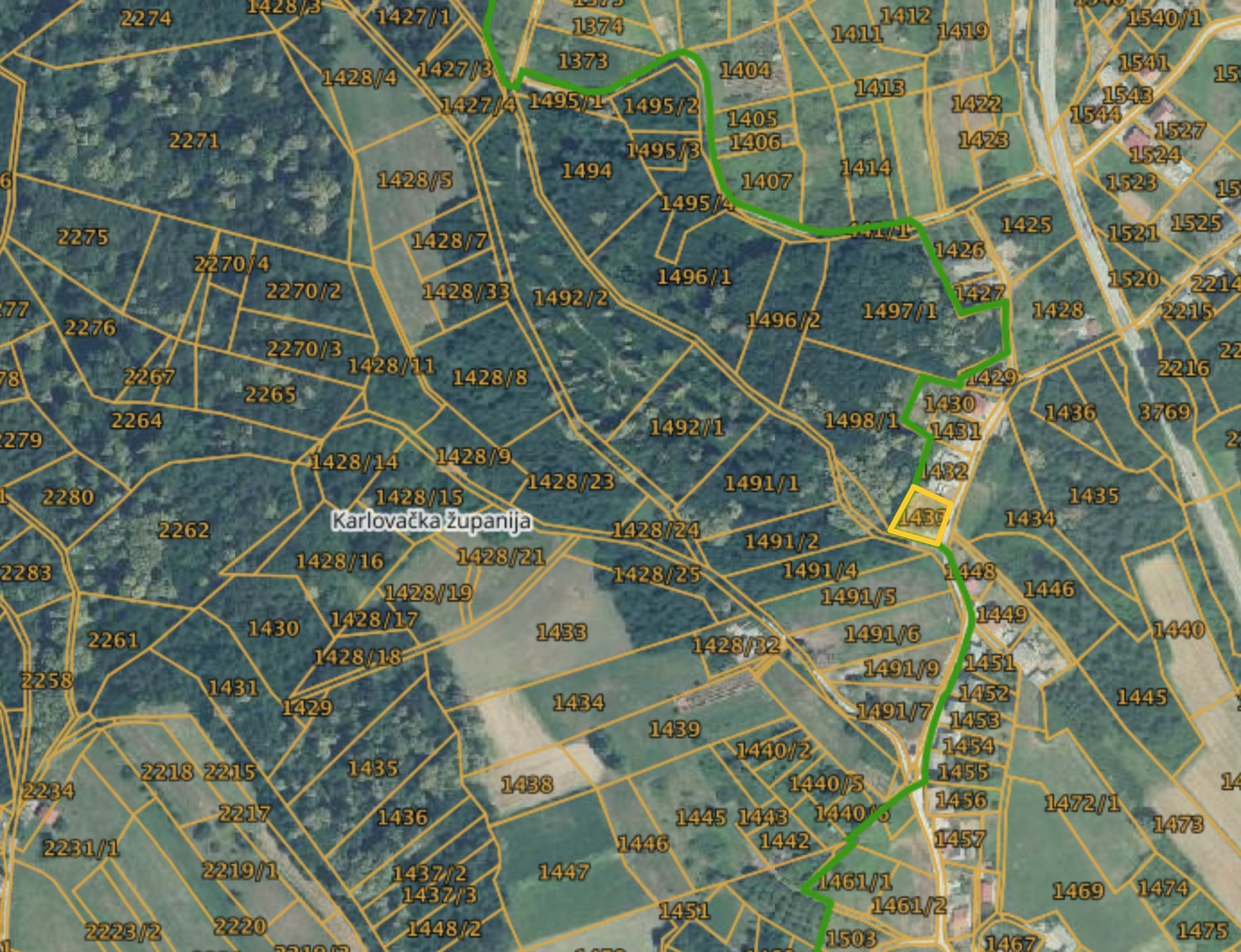Click parcel label 1428/23

pyautogui.click(x=571, y=481)
